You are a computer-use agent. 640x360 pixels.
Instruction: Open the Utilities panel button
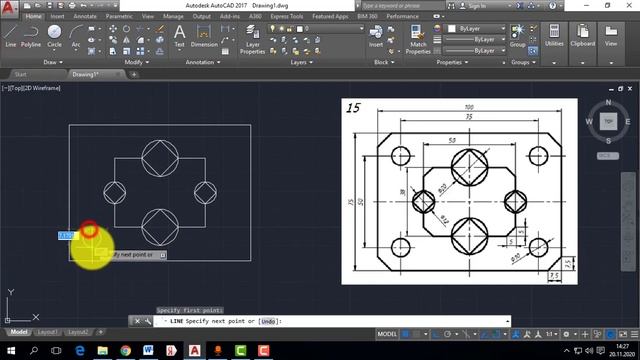click(x=554, y=44)
